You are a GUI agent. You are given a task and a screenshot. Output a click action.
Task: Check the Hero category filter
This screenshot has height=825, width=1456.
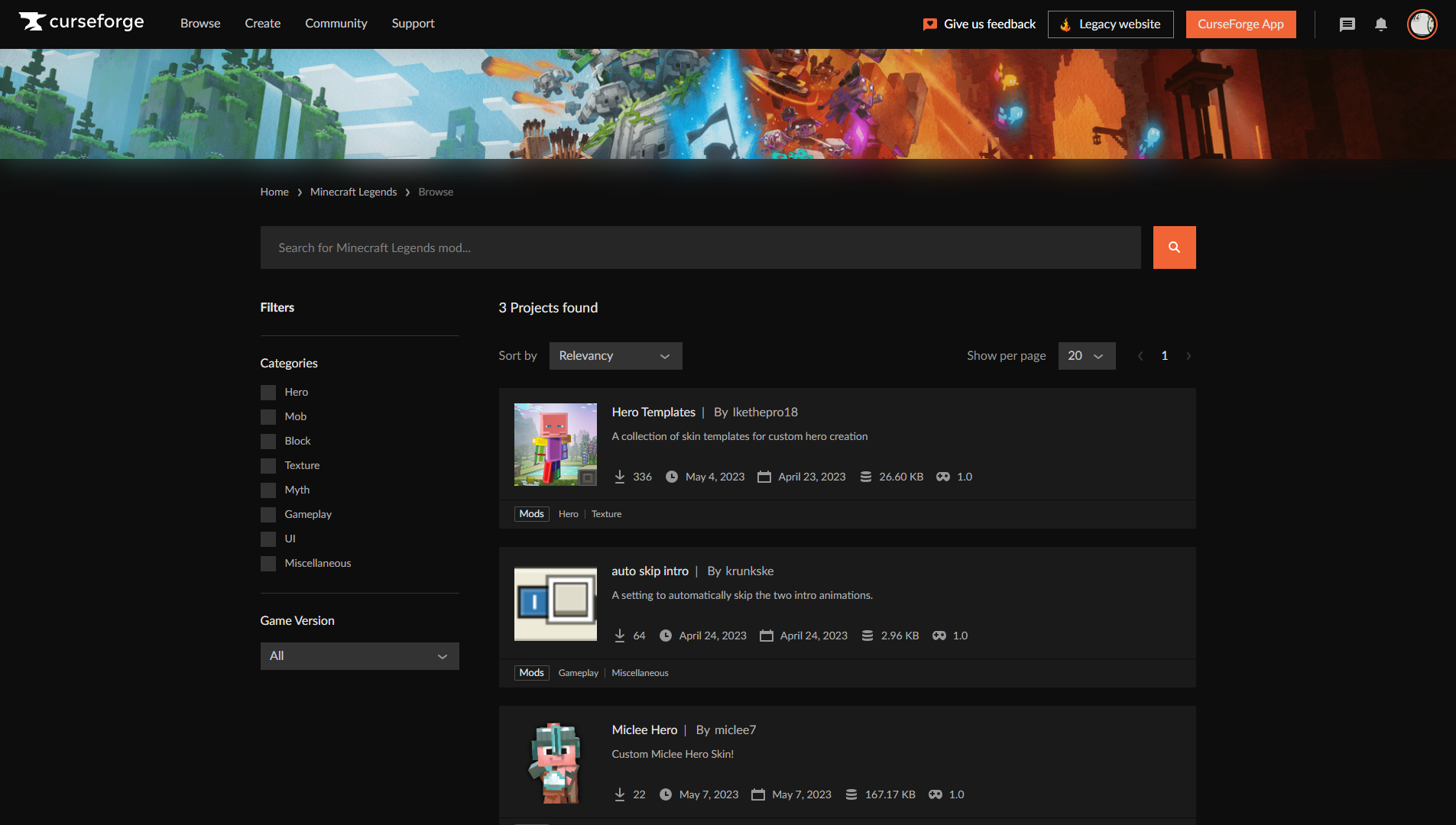[268, 393]
